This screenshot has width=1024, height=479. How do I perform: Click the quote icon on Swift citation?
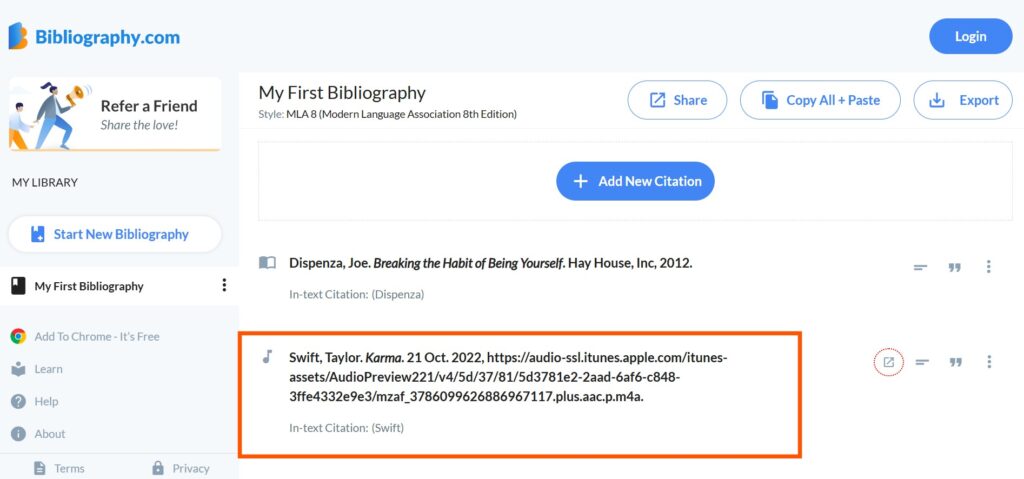(955, 362)
